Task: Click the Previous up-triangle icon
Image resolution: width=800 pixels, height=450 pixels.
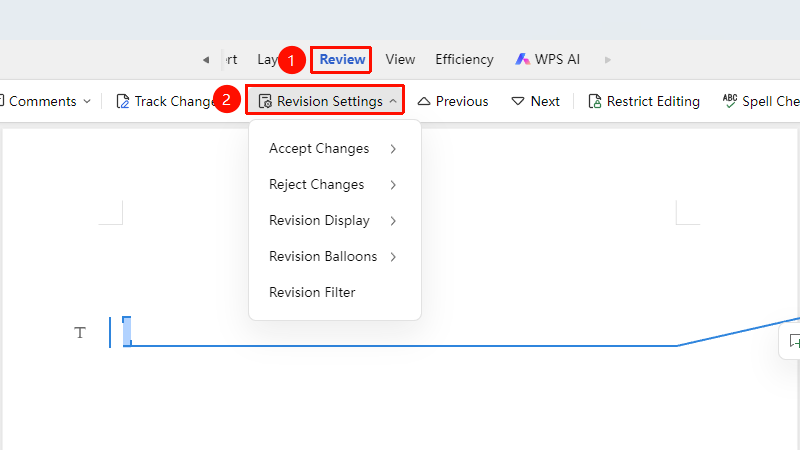Action: [423, 101]
